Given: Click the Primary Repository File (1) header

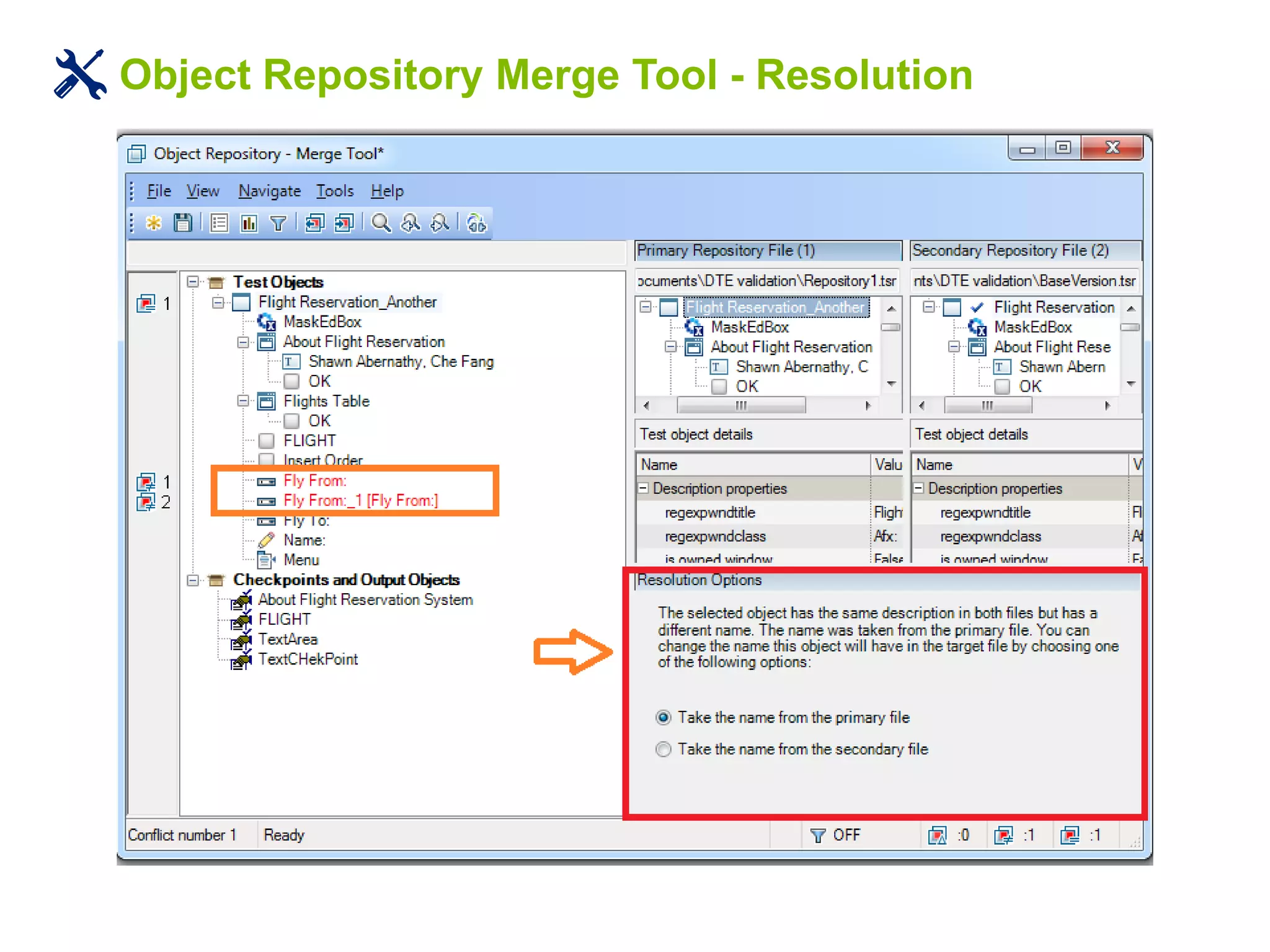Looking at the screenshot, I should point(768,250).
